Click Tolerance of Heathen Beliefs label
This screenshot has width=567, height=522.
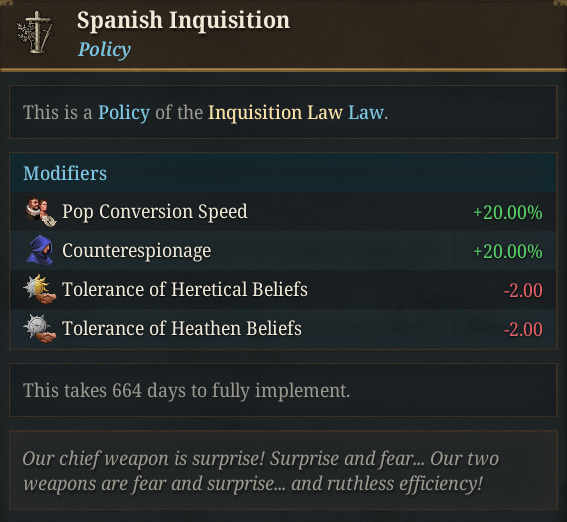pos(182,329)
